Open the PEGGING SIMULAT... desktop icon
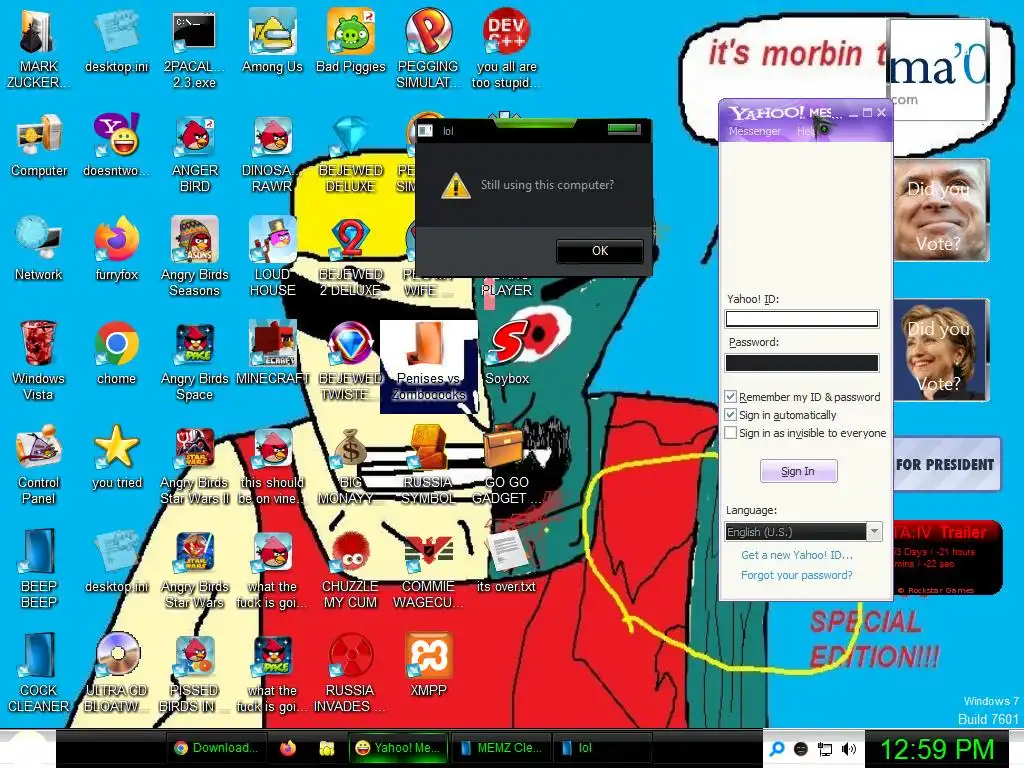The height and width of the screenshot is (768, 1024). [428, 49]
